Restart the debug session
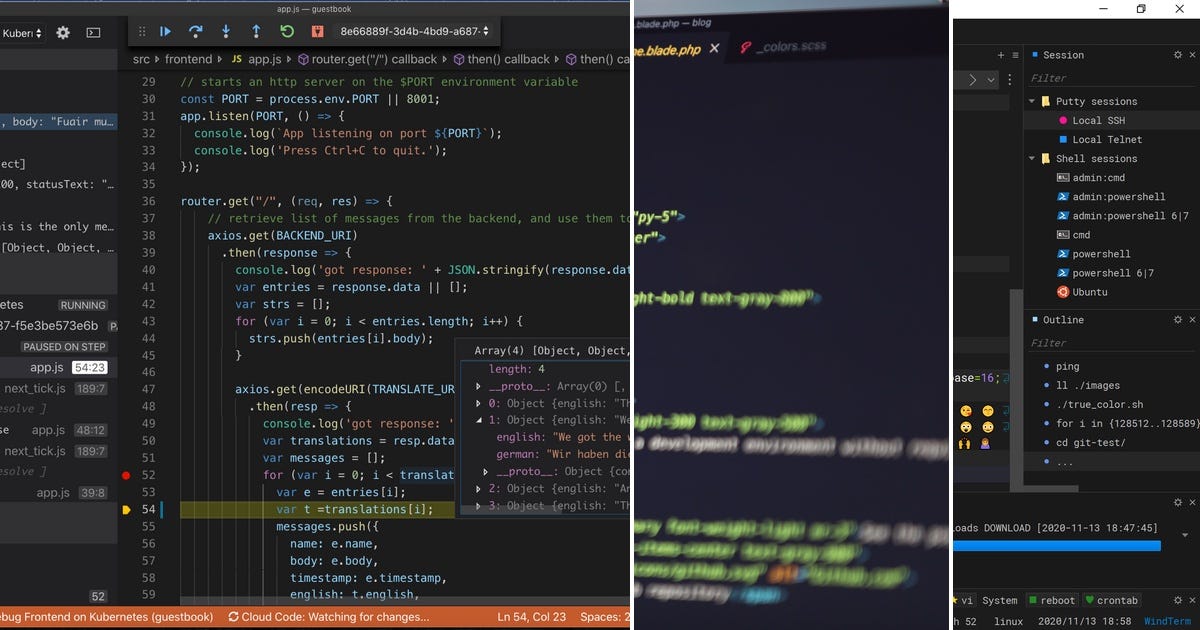This screenshot has height=630, width=1200. (x=287, y=31)
